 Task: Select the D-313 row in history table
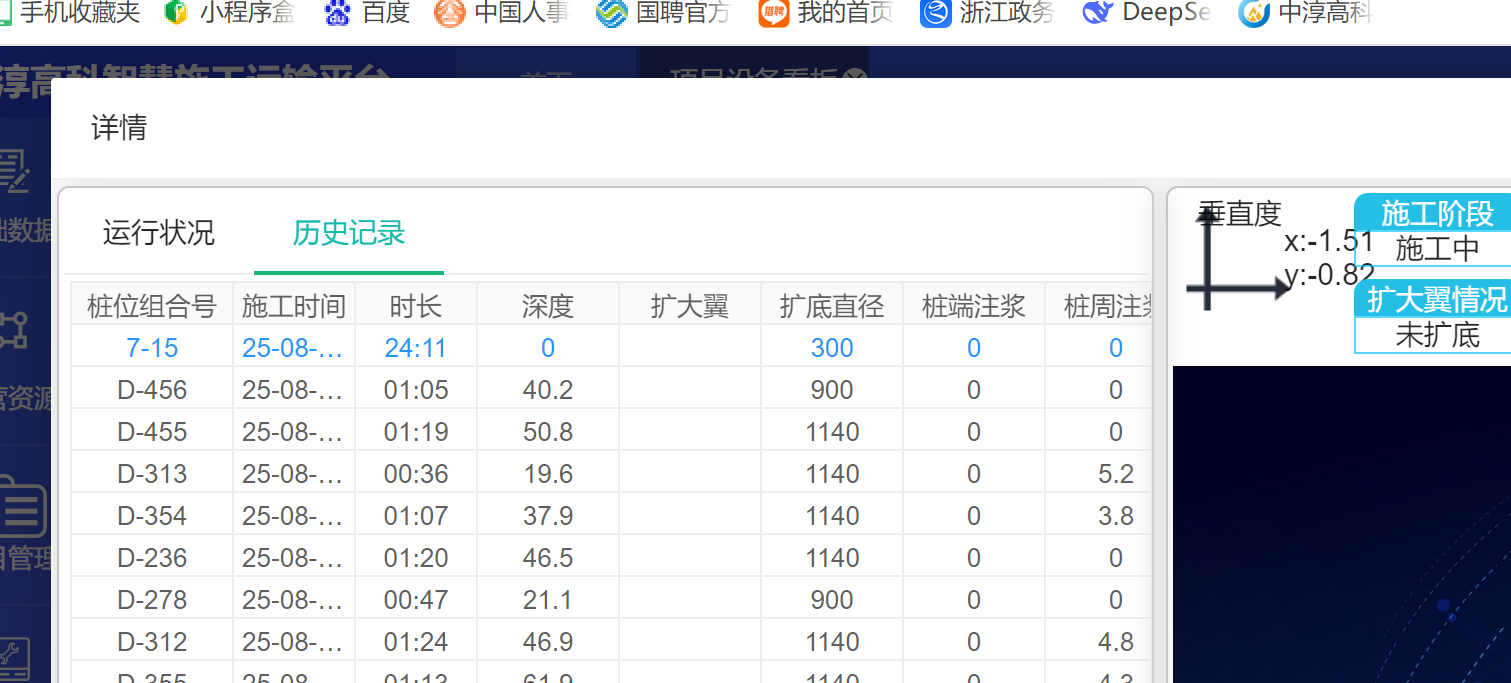pos(152,474)
